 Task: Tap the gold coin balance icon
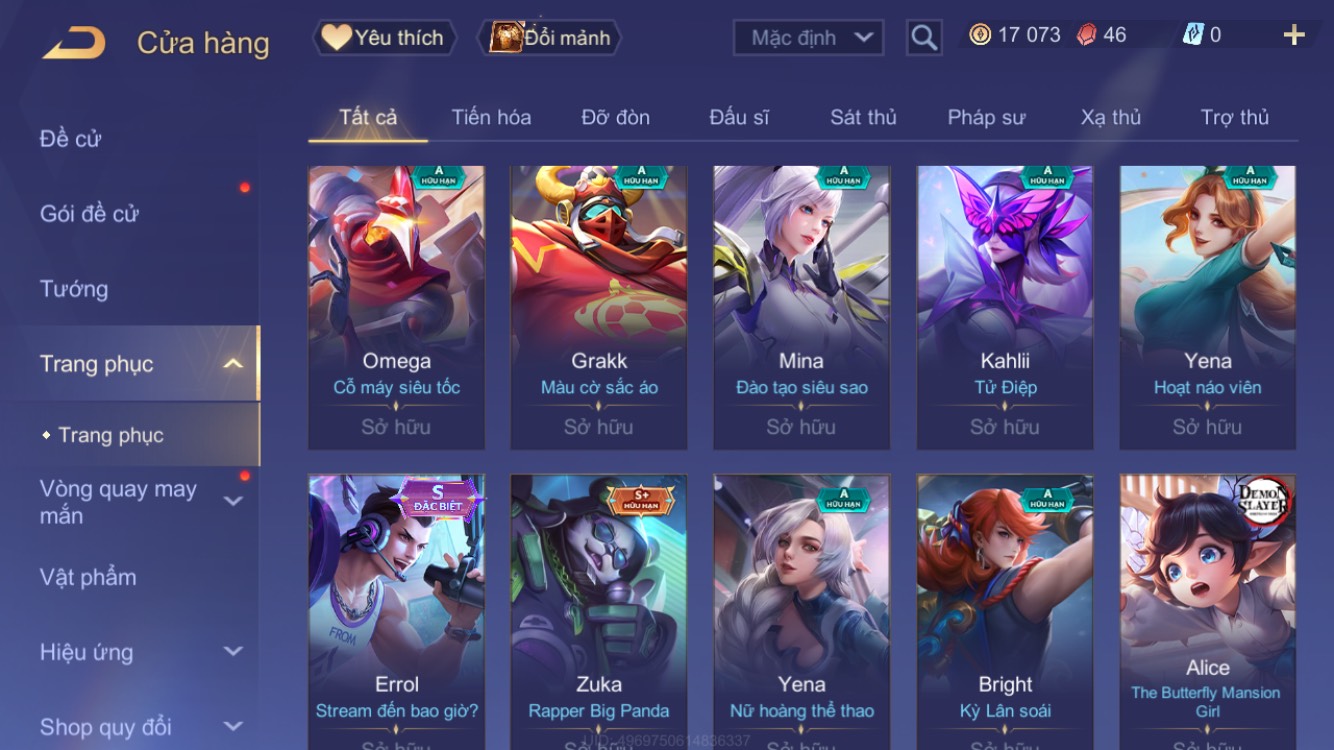point(980,35)
